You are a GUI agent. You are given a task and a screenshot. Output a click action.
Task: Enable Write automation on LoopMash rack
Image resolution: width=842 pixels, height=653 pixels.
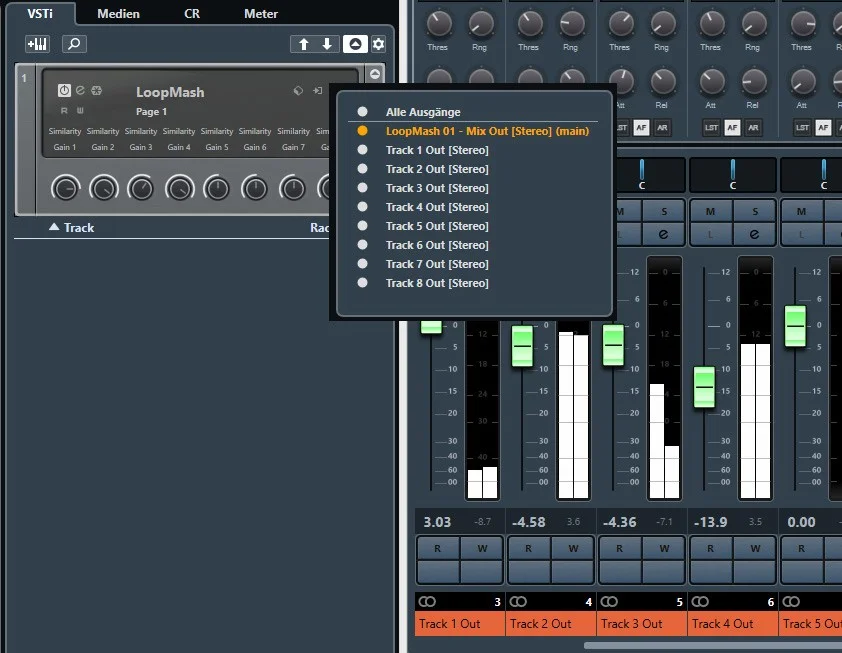point(80,111)
